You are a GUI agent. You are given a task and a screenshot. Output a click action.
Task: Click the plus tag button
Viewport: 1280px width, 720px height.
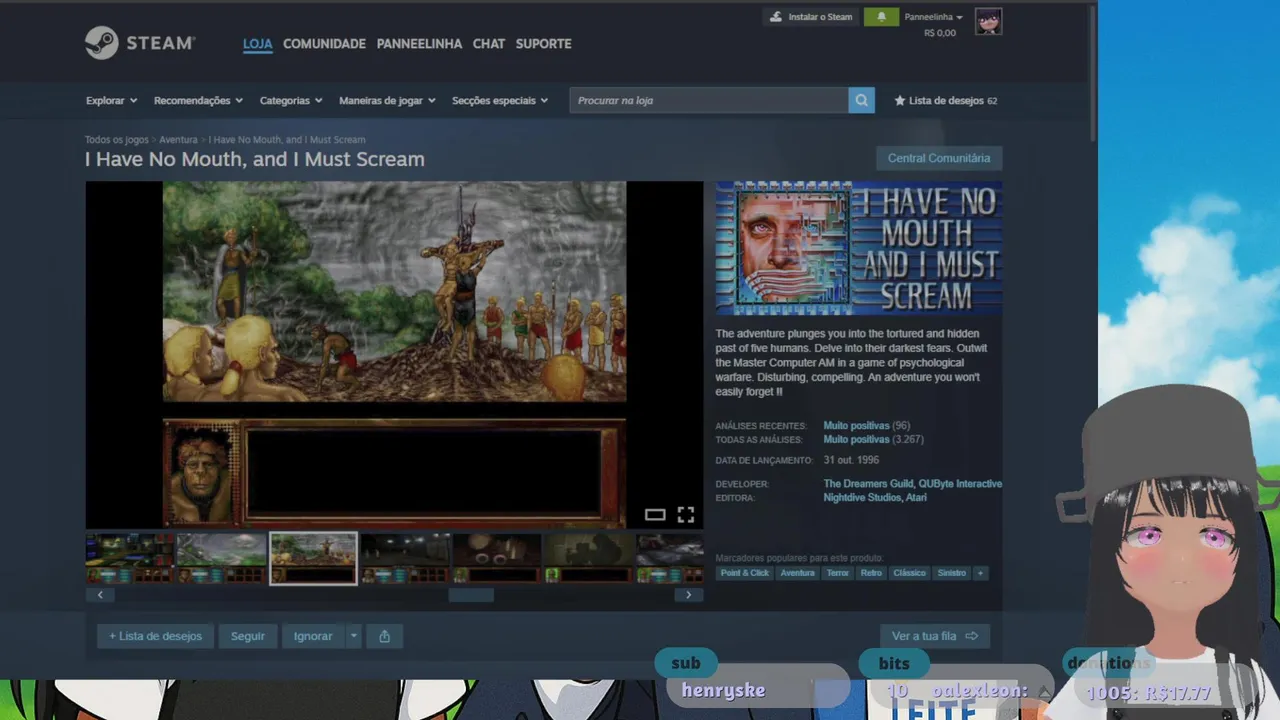click(980, 573)
